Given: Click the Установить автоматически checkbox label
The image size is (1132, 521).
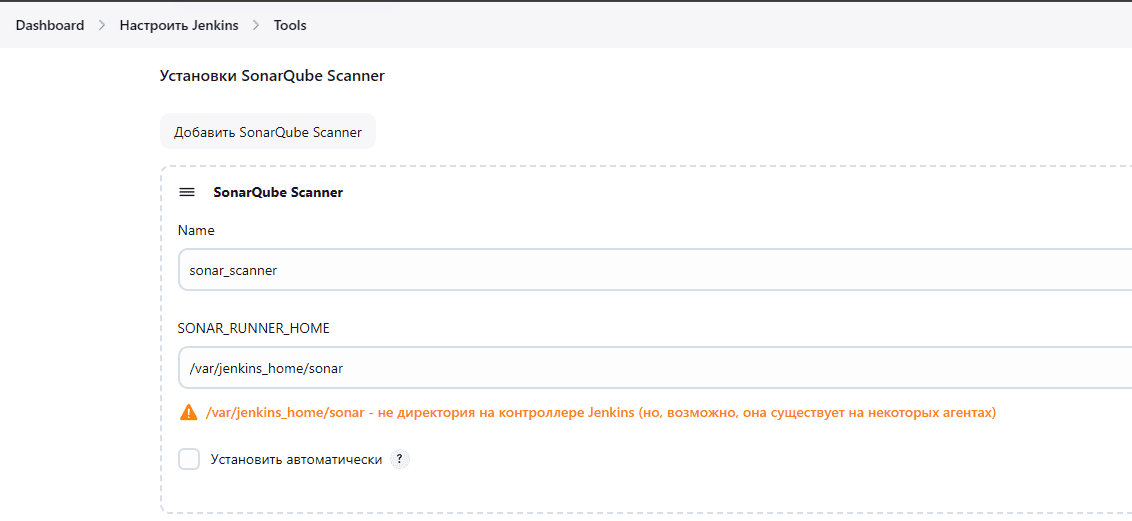Looking at the screenshot, I should [296, 459].
